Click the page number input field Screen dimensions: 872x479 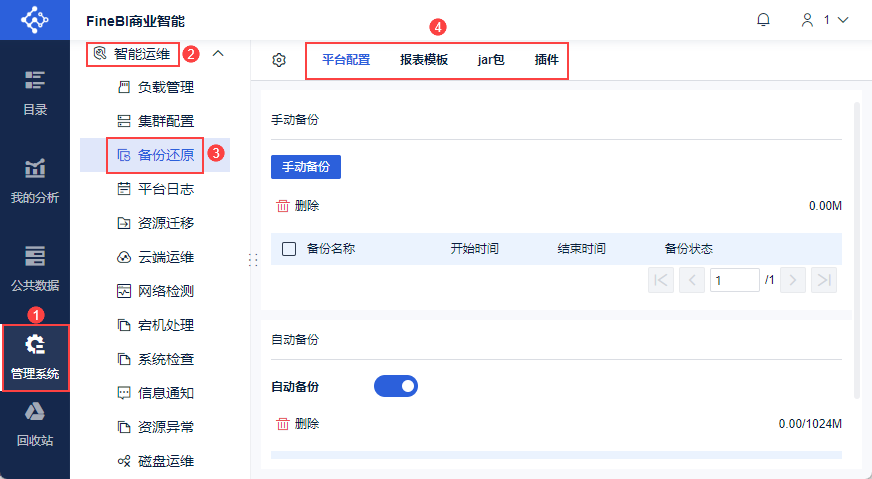pos(735,280)
